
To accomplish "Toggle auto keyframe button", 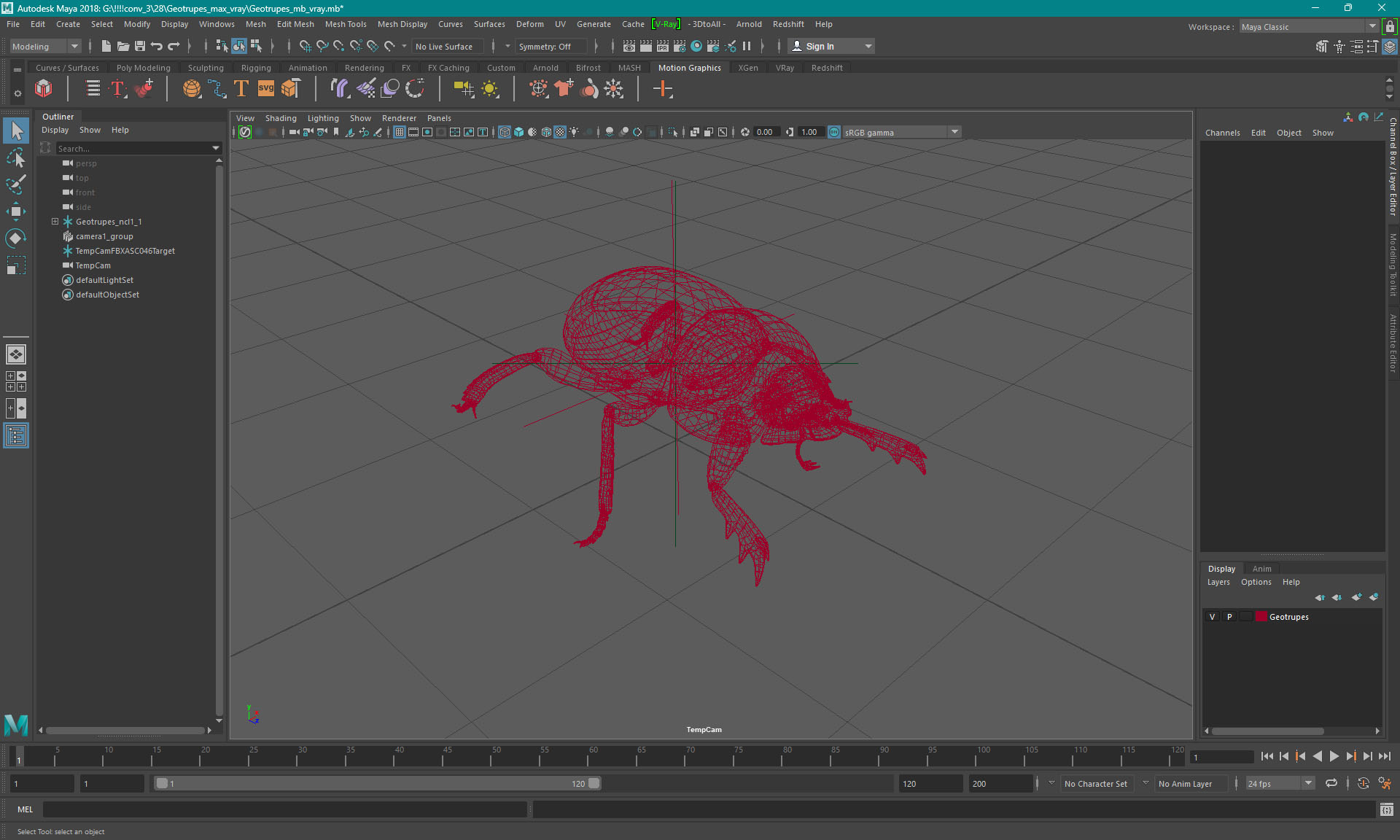I will click(x=1363, y=783).
